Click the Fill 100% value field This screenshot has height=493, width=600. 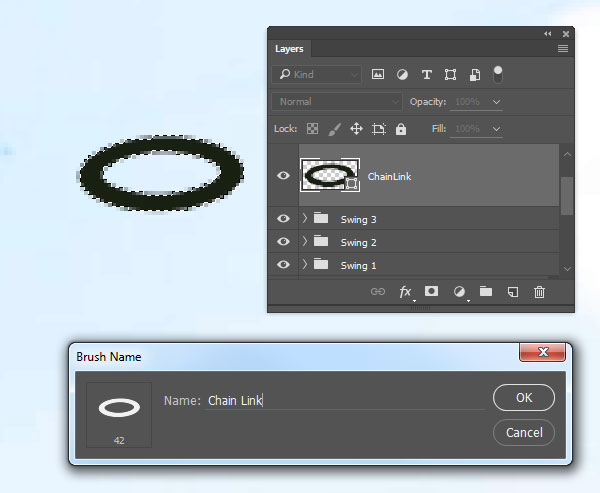click(x=469, y=129)
